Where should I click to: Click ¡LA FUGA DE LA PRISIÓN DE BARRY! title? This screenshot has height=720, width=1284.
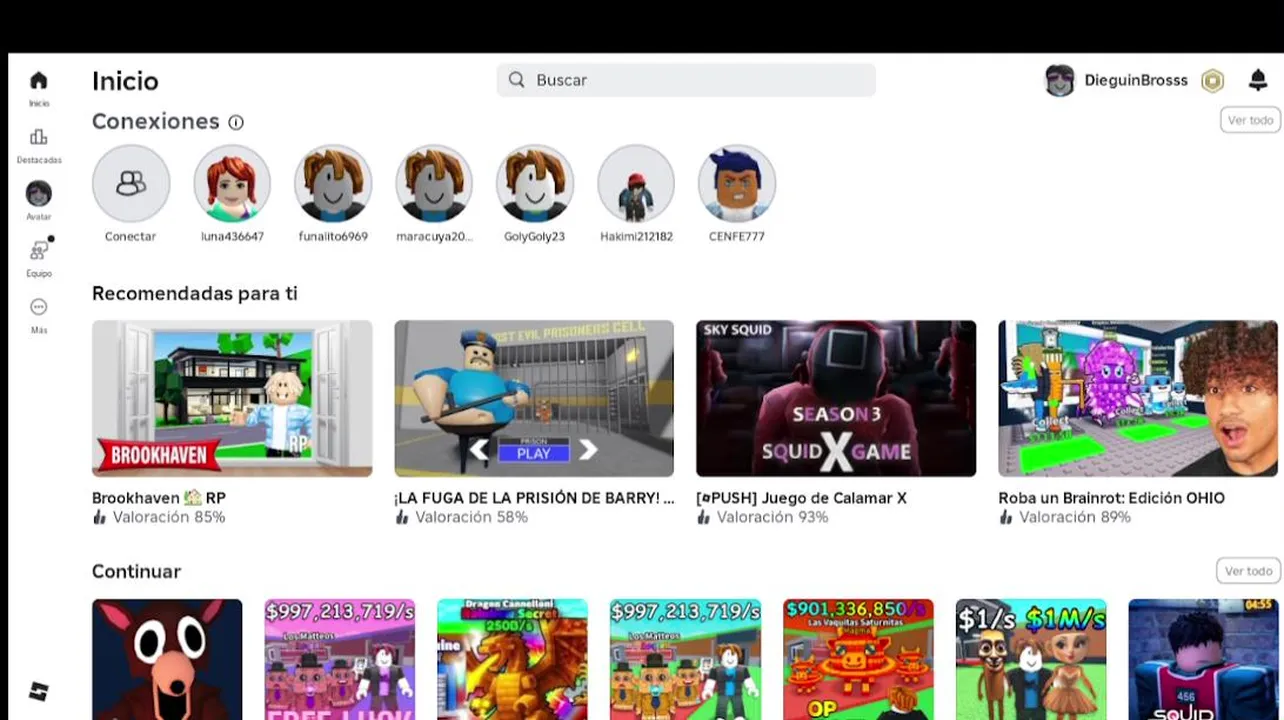[x=534, y=498]
